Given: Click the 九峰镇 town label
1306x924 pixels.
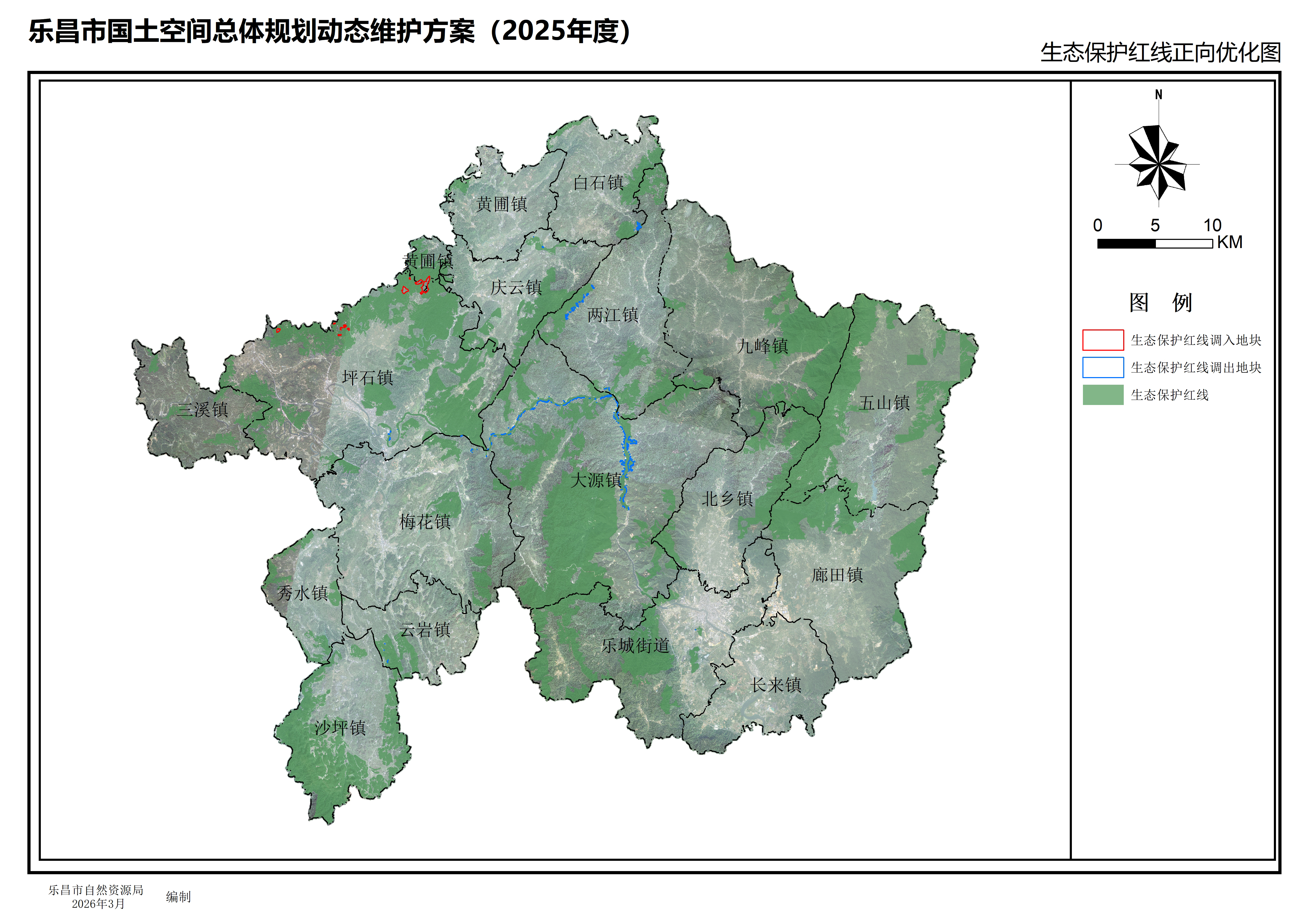Looking at the screenshot, I should [x=762, y=346].
